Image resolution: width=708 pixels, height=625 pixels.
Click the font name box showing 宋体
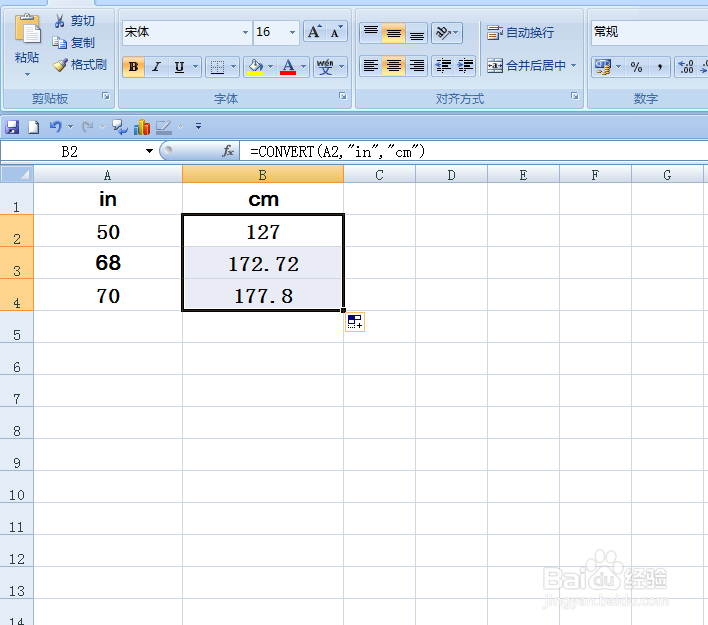pos(181,32)
